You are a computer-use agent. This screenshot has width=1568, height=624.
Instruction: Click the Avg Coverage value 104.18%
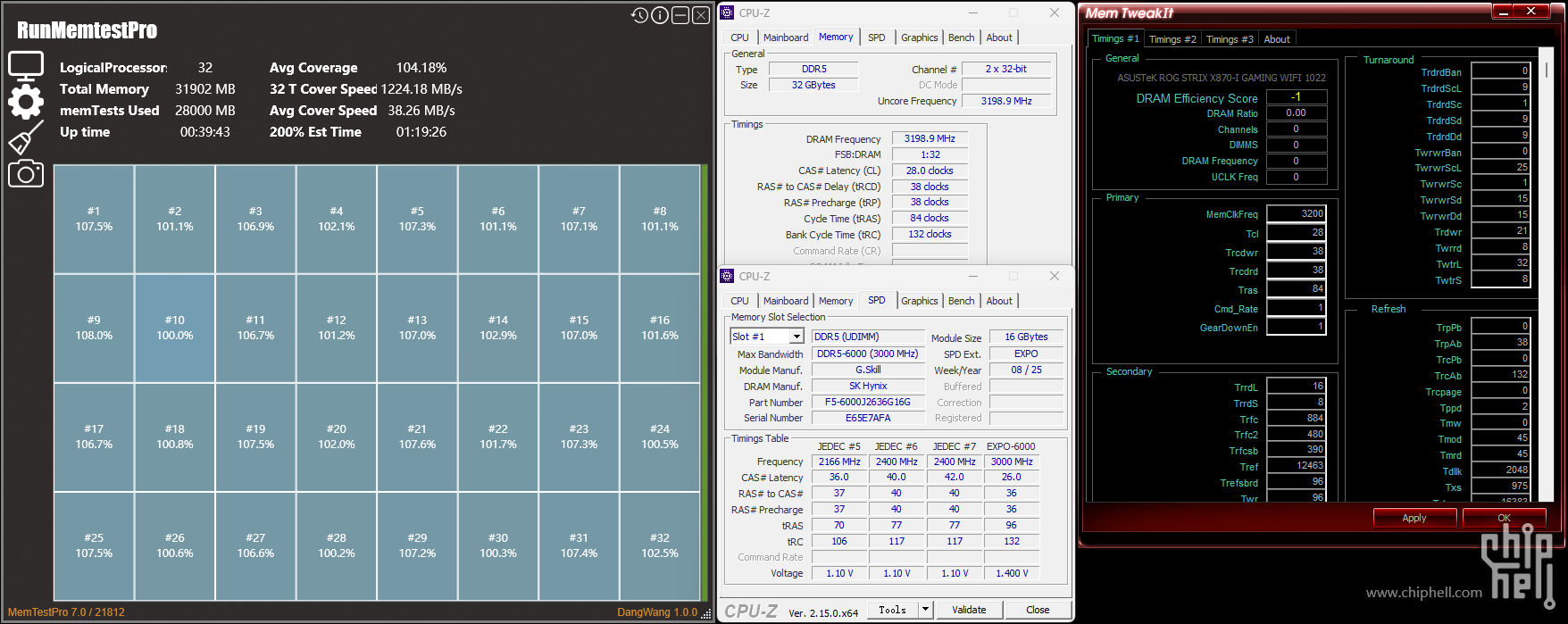click(x=421, y=68)
